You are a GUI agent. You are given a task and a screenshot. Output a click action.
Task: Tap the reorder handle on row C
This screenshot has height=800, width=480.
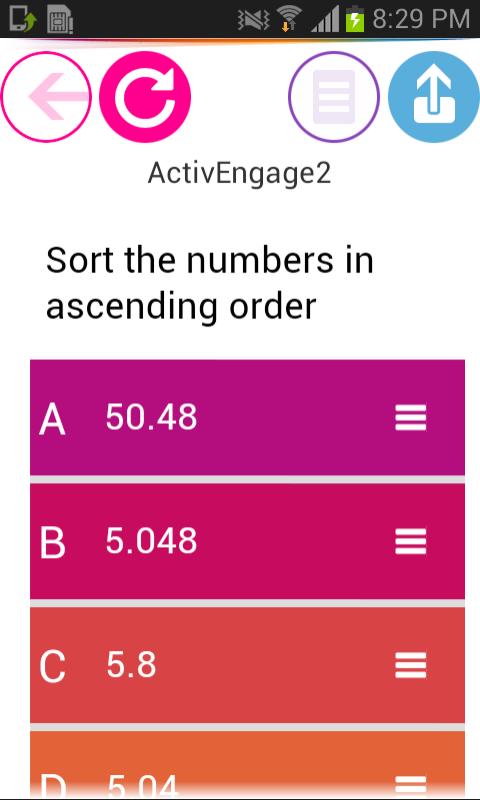pyautogui.click(x=411, y=665)
